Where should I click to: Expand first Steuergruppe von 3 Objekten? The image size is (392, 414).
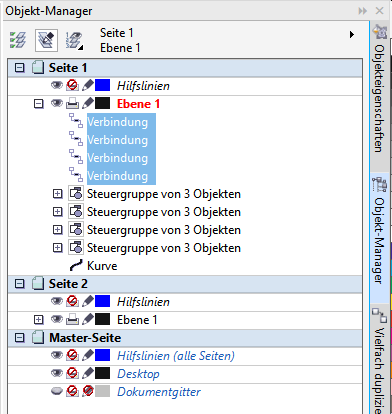pos(58,194)
